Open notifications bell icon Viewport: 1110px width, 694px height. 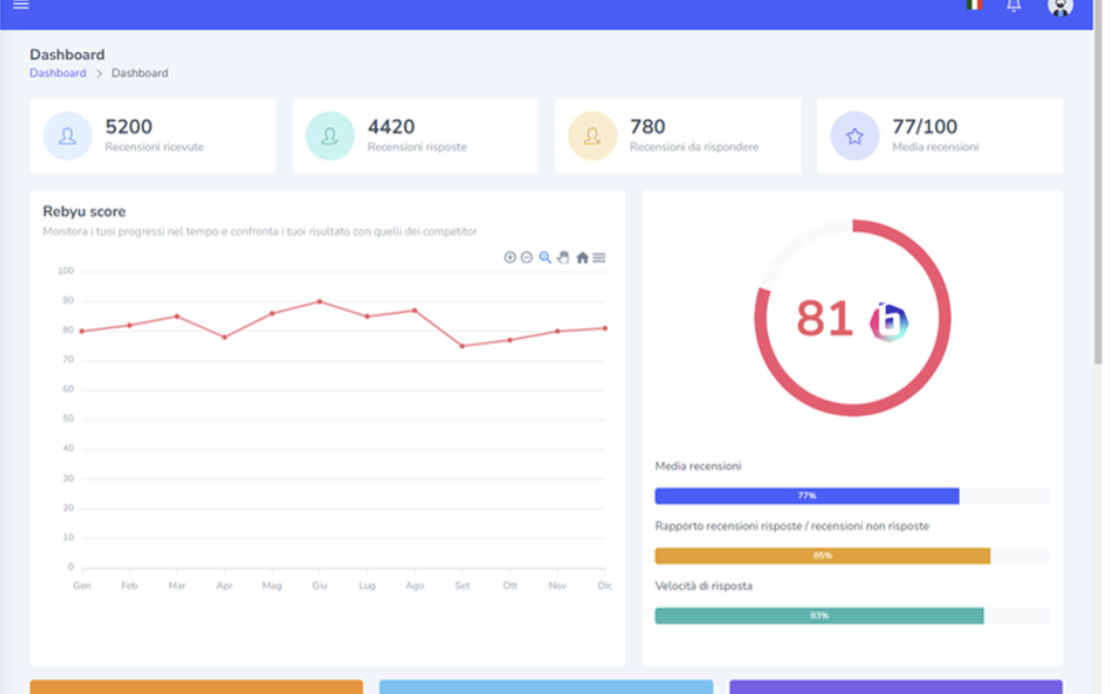point(1014,6)
